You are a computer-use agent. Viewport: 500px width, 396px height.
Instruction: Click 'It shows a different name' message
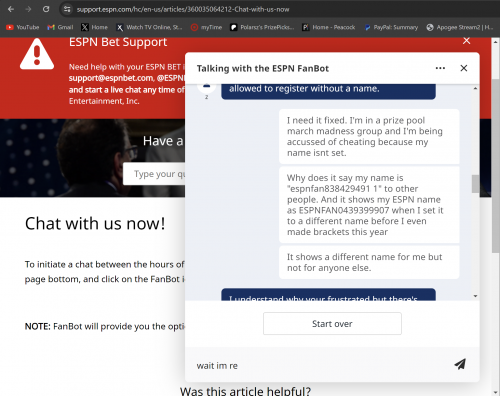pos(369,262)
